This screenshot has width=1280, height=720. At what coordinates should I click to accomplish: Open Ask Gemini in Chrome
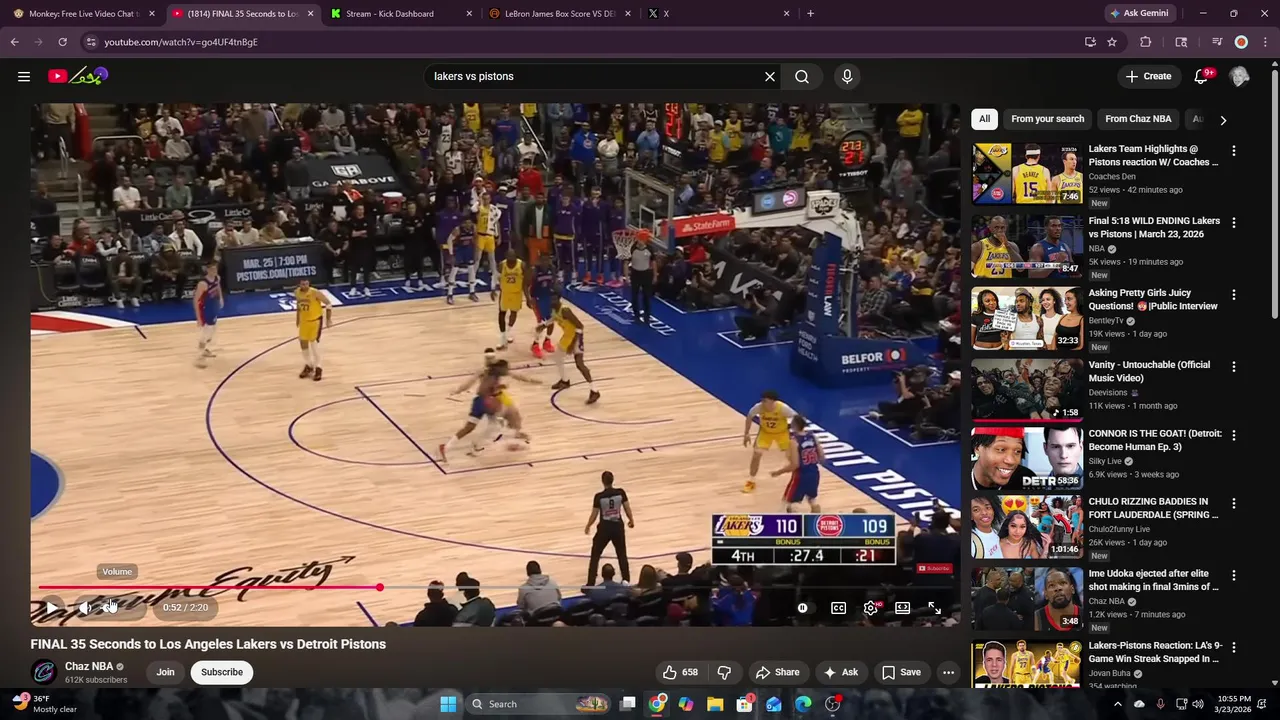[1138, 14]
